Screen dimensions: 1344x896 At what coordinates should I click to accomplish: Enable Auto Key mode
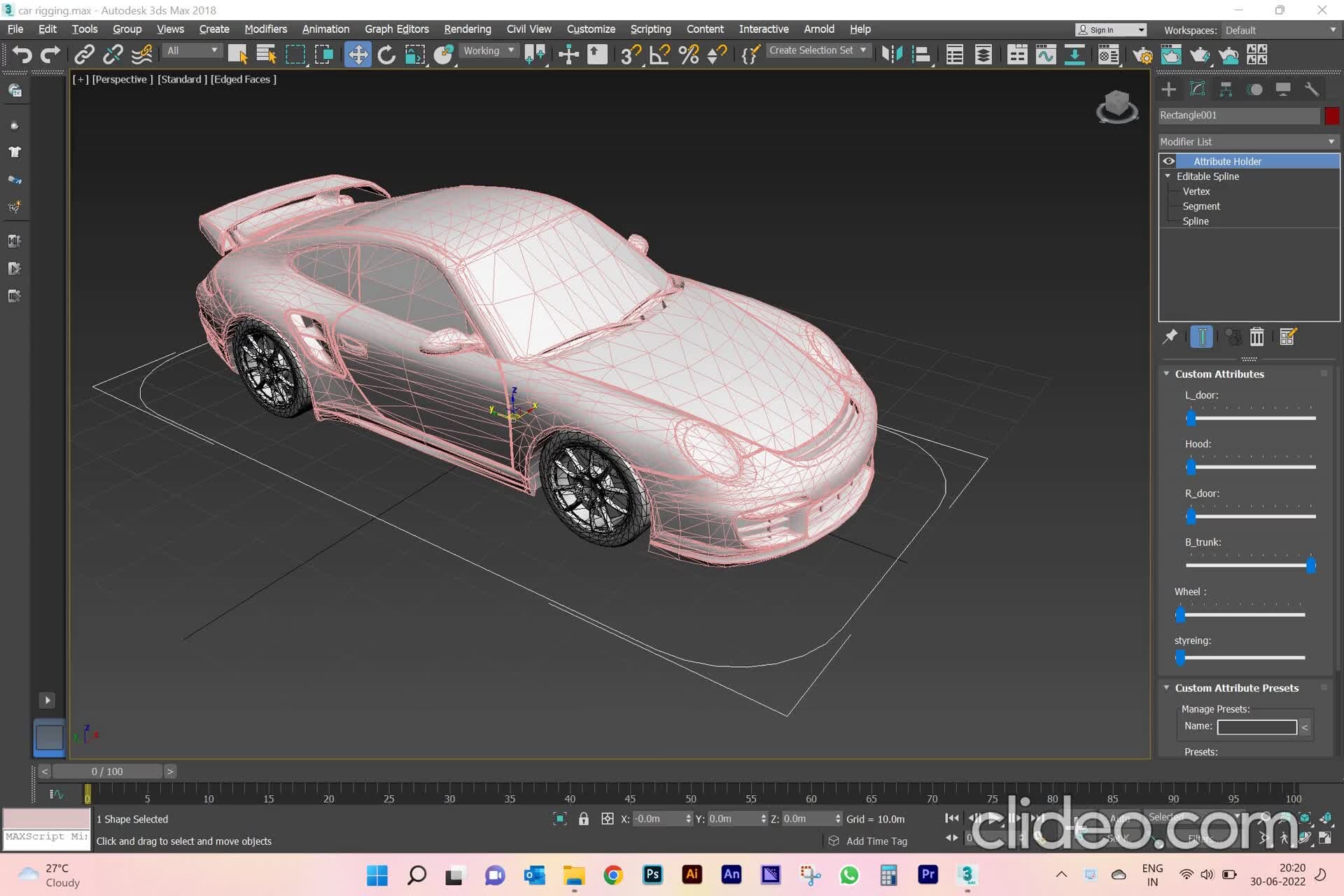pos(1119,818)
